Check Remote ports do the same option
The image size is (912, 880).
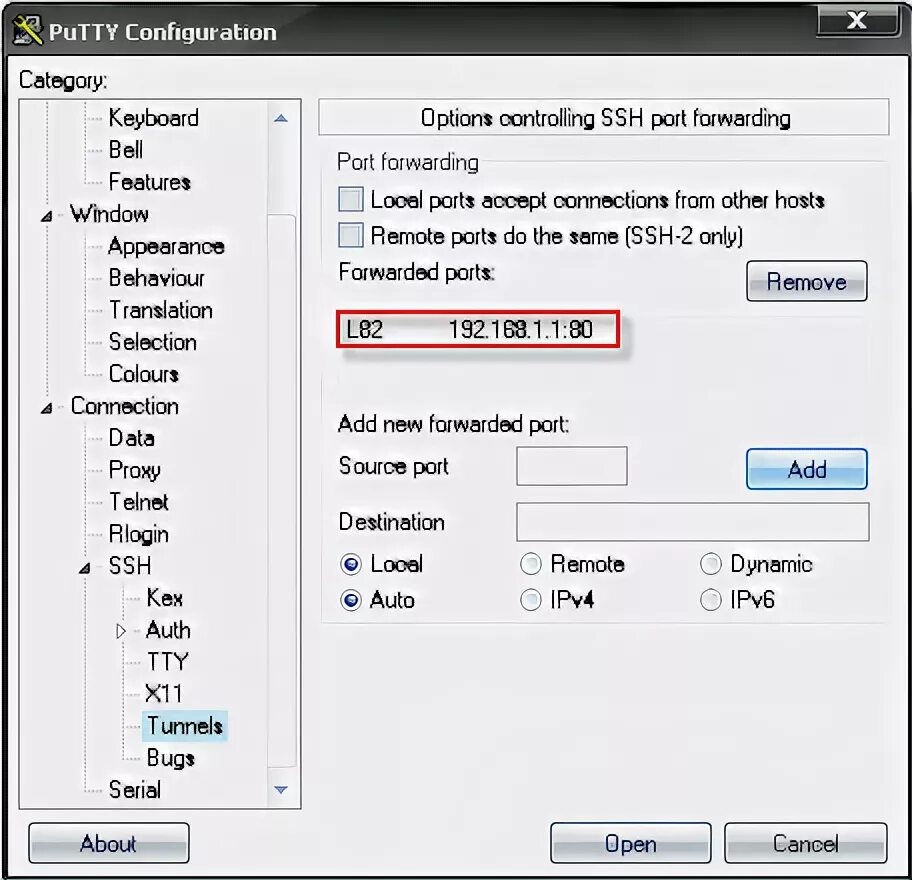(x=351, y=236)
